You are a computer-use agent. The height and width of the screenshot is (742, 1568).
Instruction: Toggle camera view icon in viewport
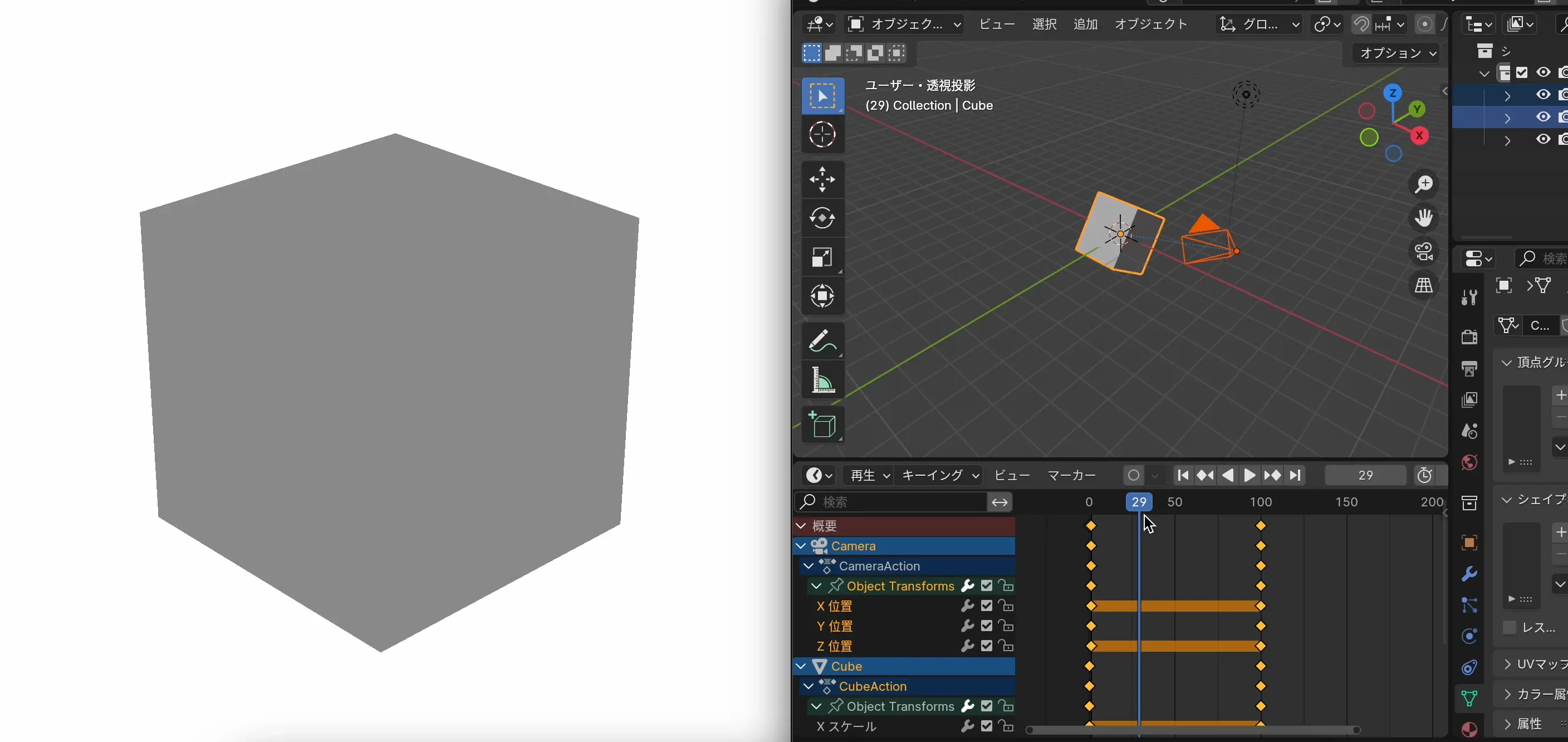(1424, 252)
